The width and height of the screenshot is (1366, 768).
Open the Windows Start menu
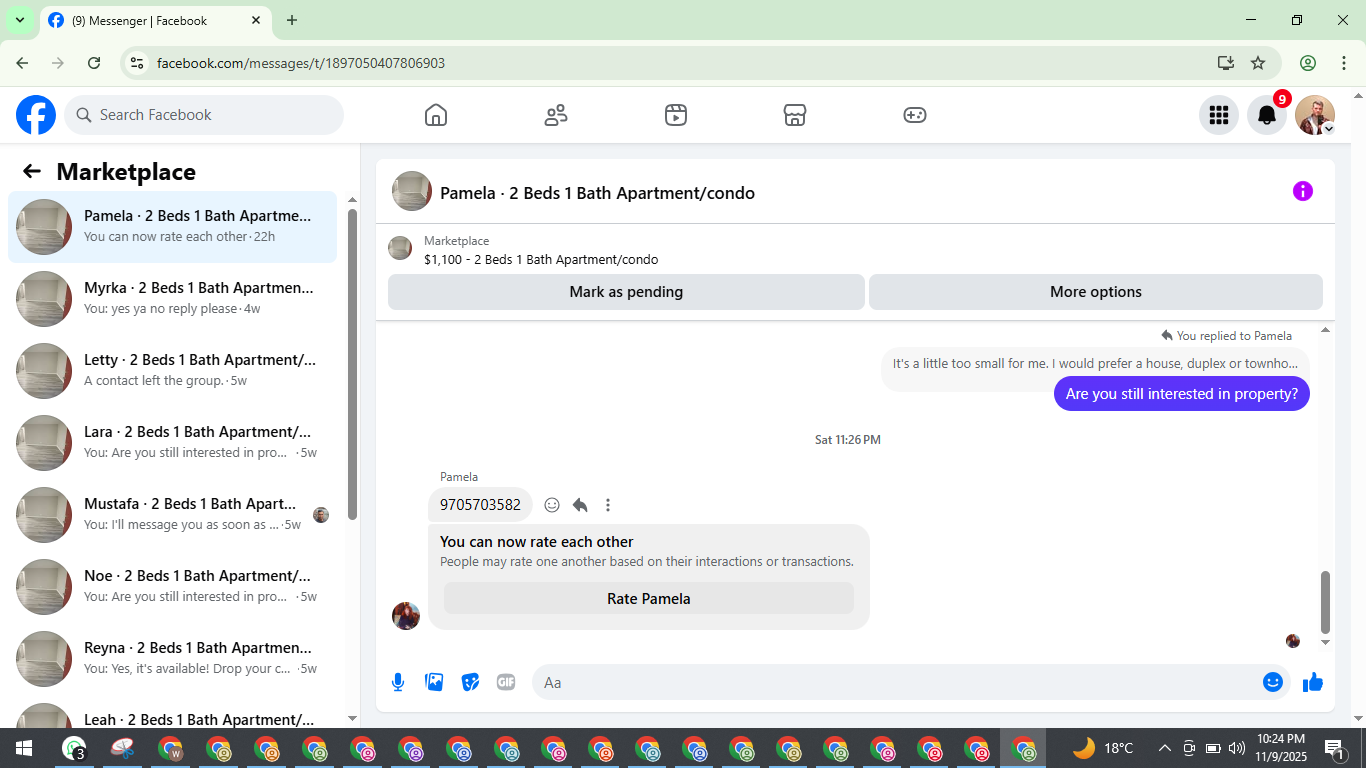coord(24,748)
